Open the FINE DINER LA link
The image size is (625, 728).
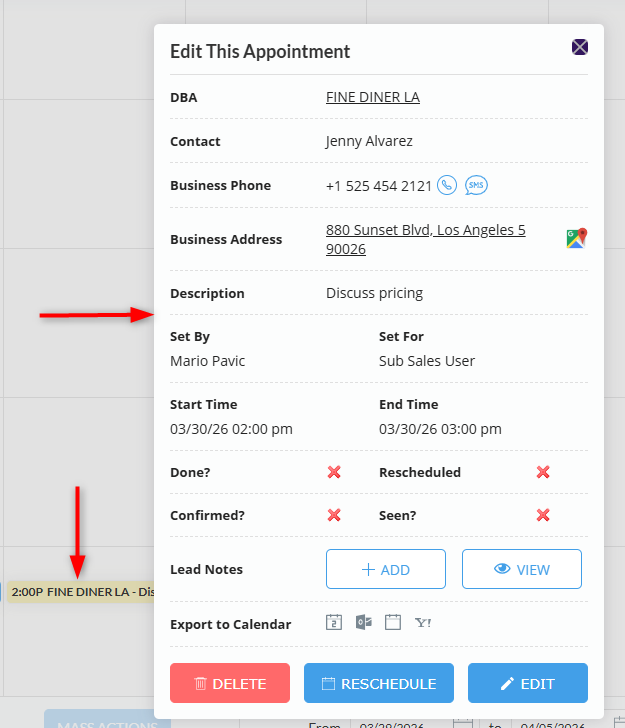373,97
